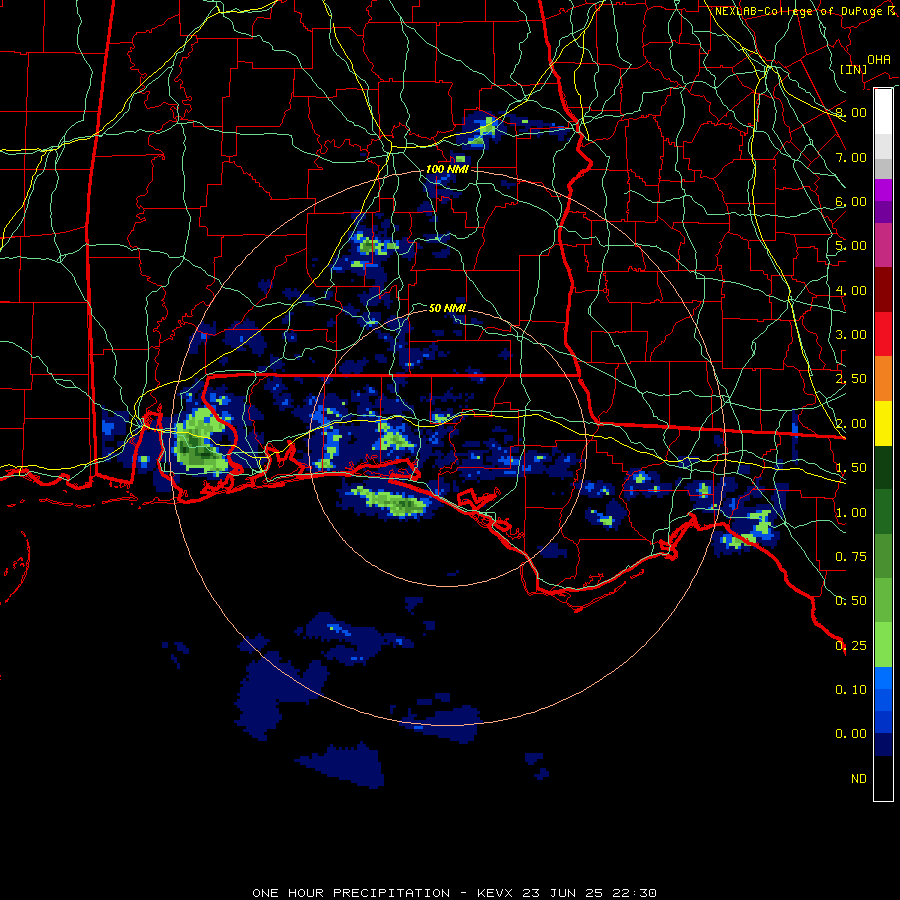
Task: Pick the dark purple swatch beside 6.00
Action: [x=883, y=212]
